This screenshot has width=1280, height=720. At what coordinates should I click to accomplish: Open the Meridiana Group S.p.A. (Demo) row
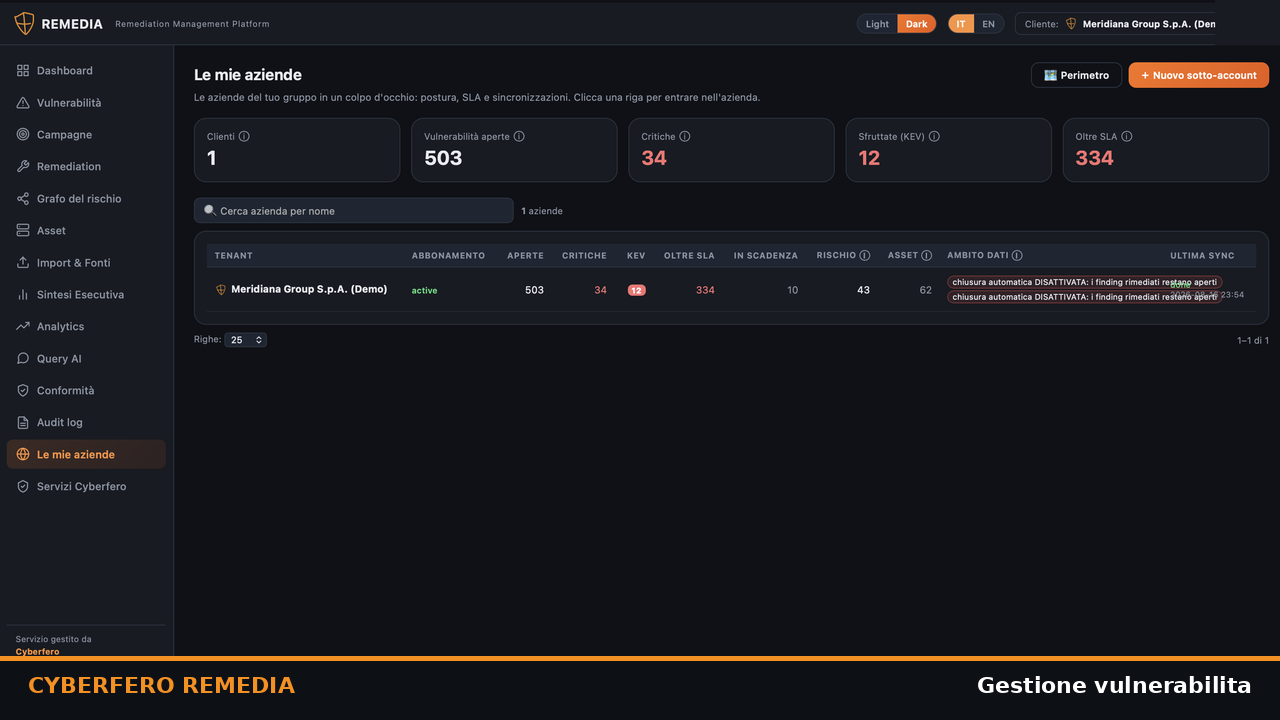pos(731,290)
